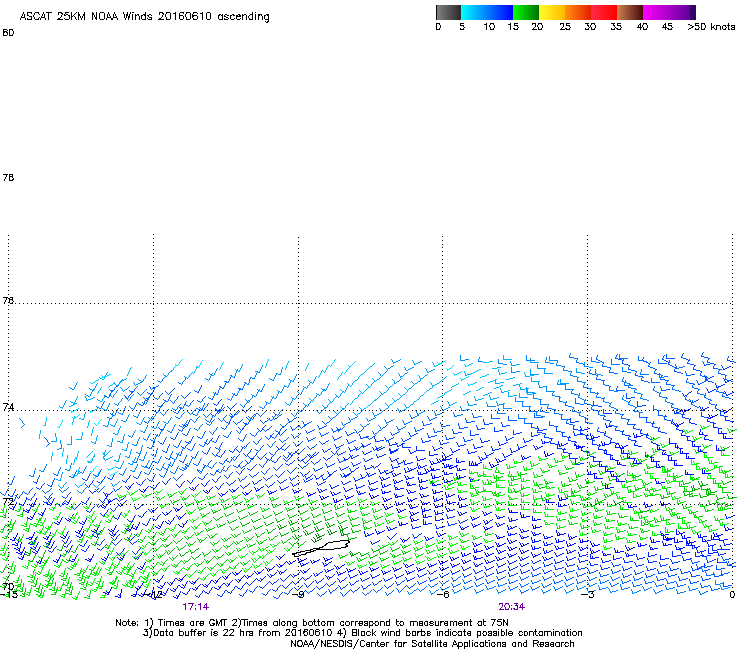
Task: Click the '40' legend tick label
Action: tap(642, 27)
